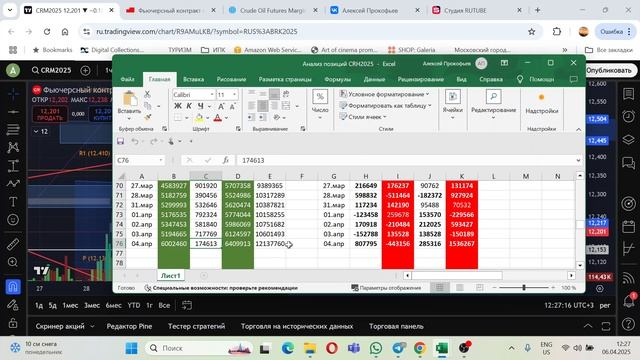Choose the brush drawing tool in TradingView
This screenshot has width=640, height=360.
tap(13, 184)
